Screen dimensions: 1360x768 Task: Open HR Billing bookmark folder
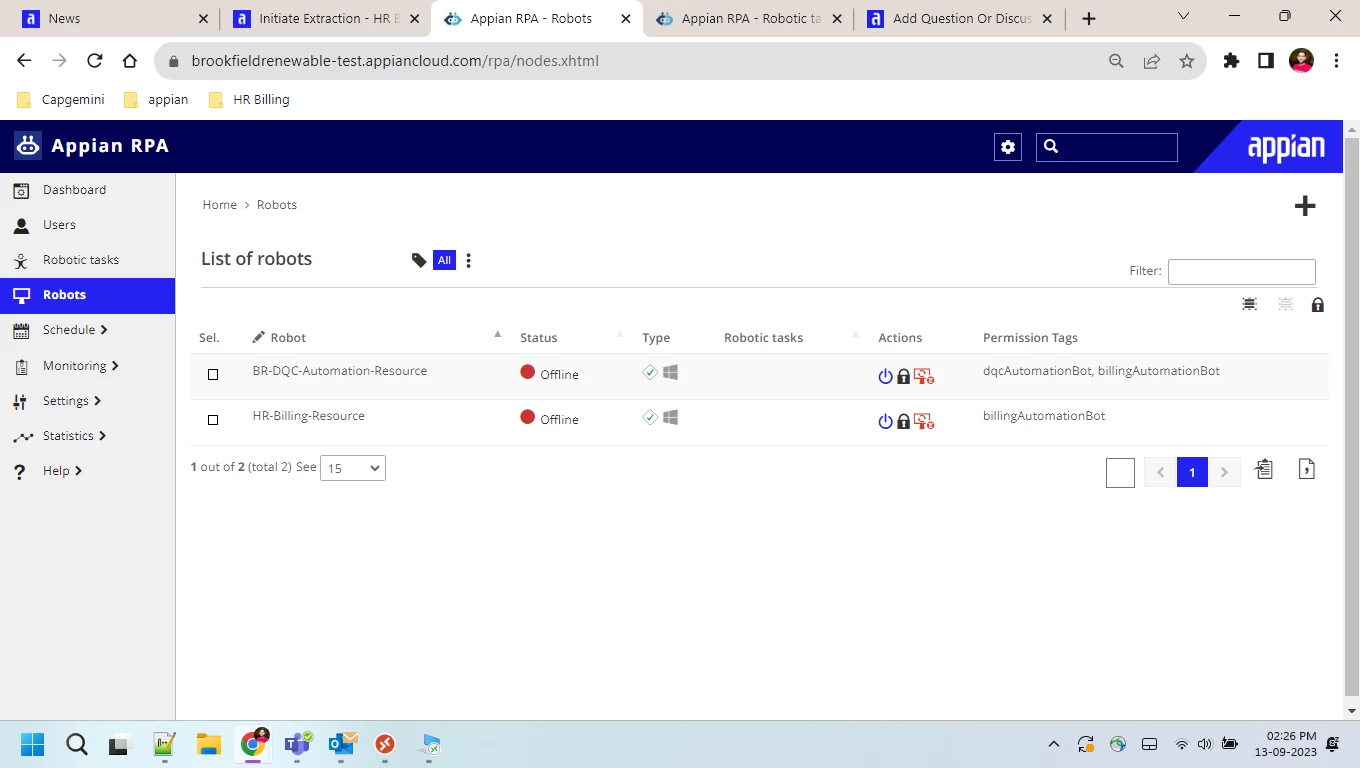click(x=249, y=100)
